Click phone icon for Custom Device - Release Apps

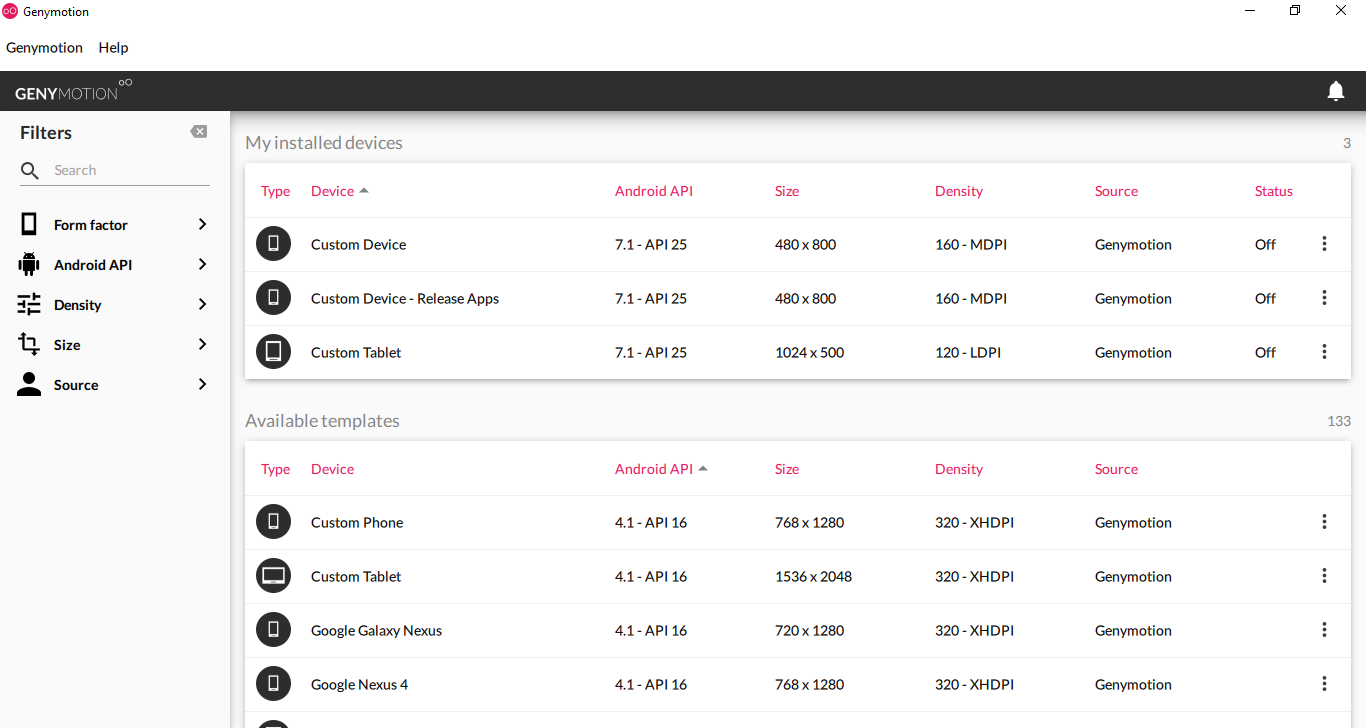coord(273,298)
